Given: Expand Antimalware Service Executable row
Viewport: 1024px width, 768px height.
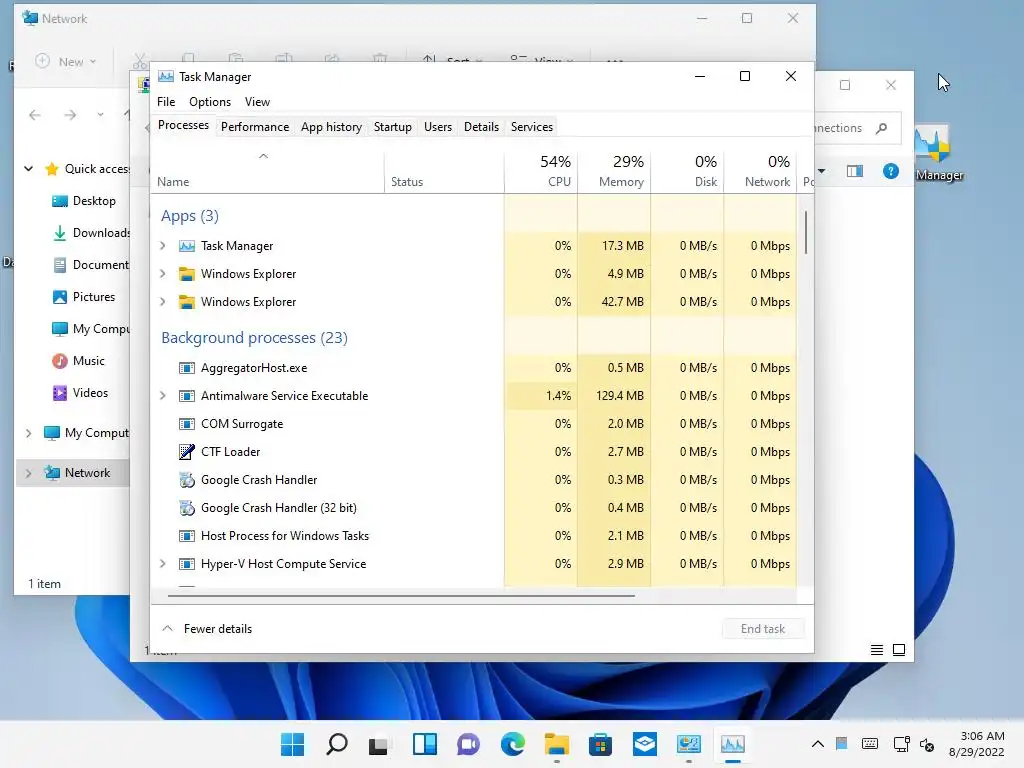Looking at the screenshot, I should (163, 396).
